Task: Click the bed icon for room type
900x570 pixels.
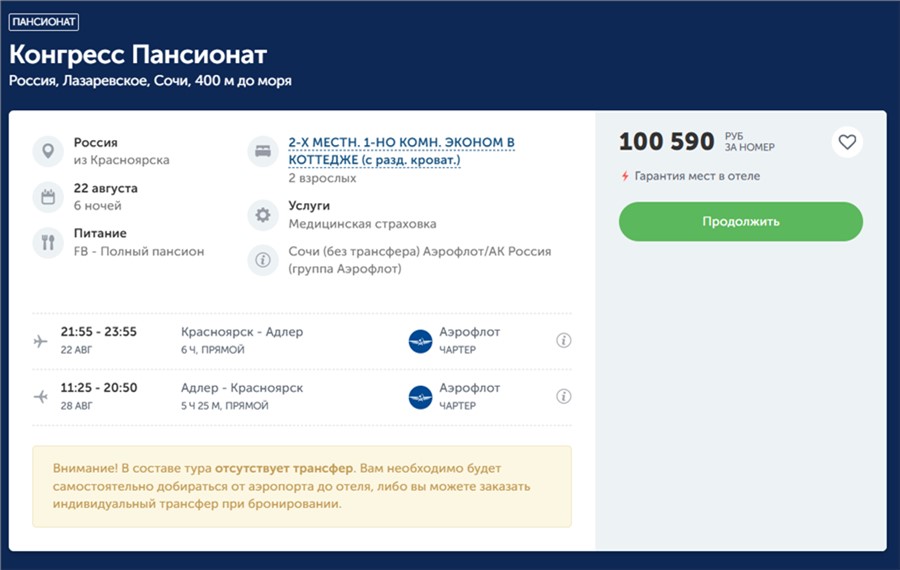Action: [263, 152]
